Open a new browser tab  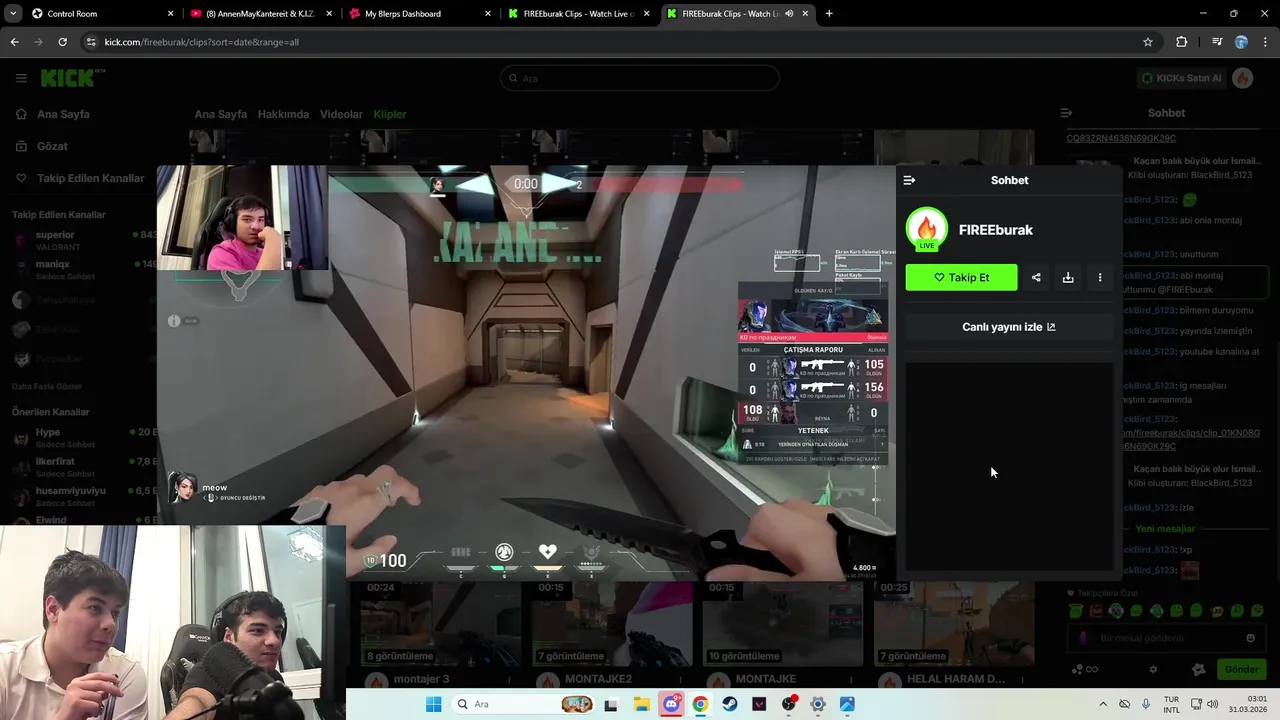tap(829, 14)
